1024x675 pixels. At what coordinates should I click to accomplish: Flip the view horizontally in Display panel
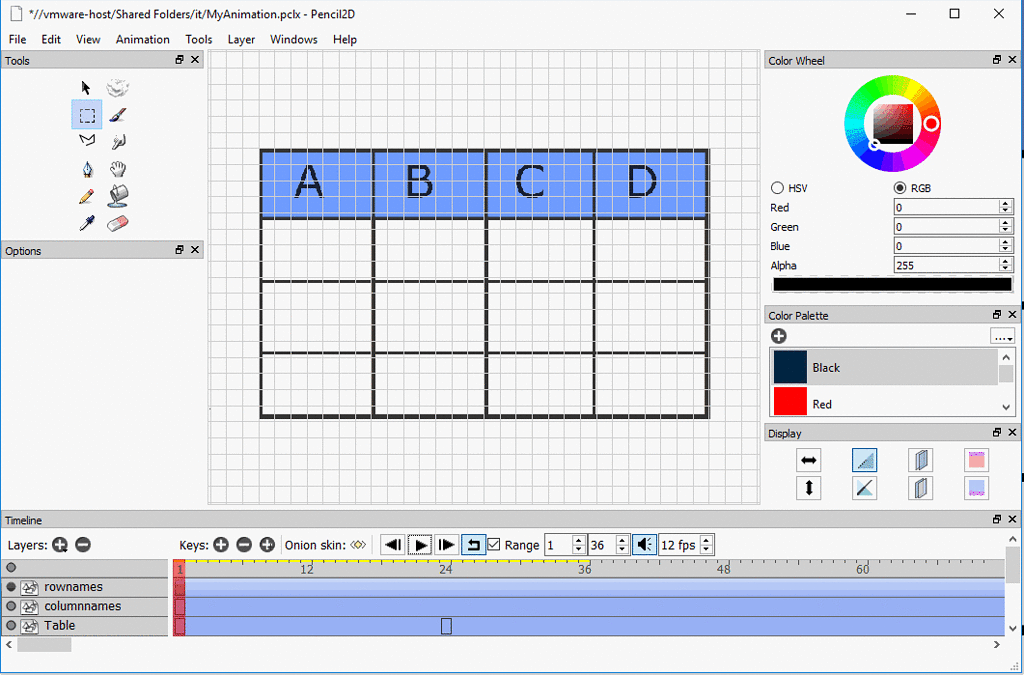pyautogui.click(x=808, y=460)
